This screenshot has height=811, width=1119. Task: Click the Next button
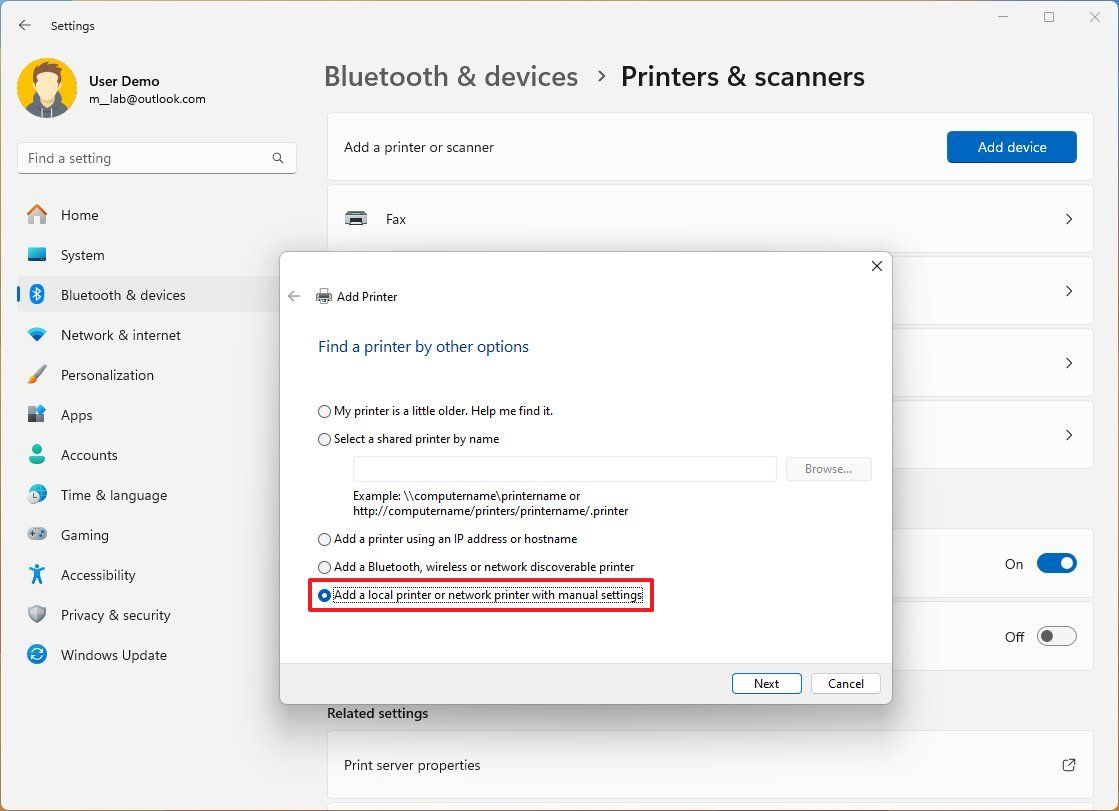(766, 683)
